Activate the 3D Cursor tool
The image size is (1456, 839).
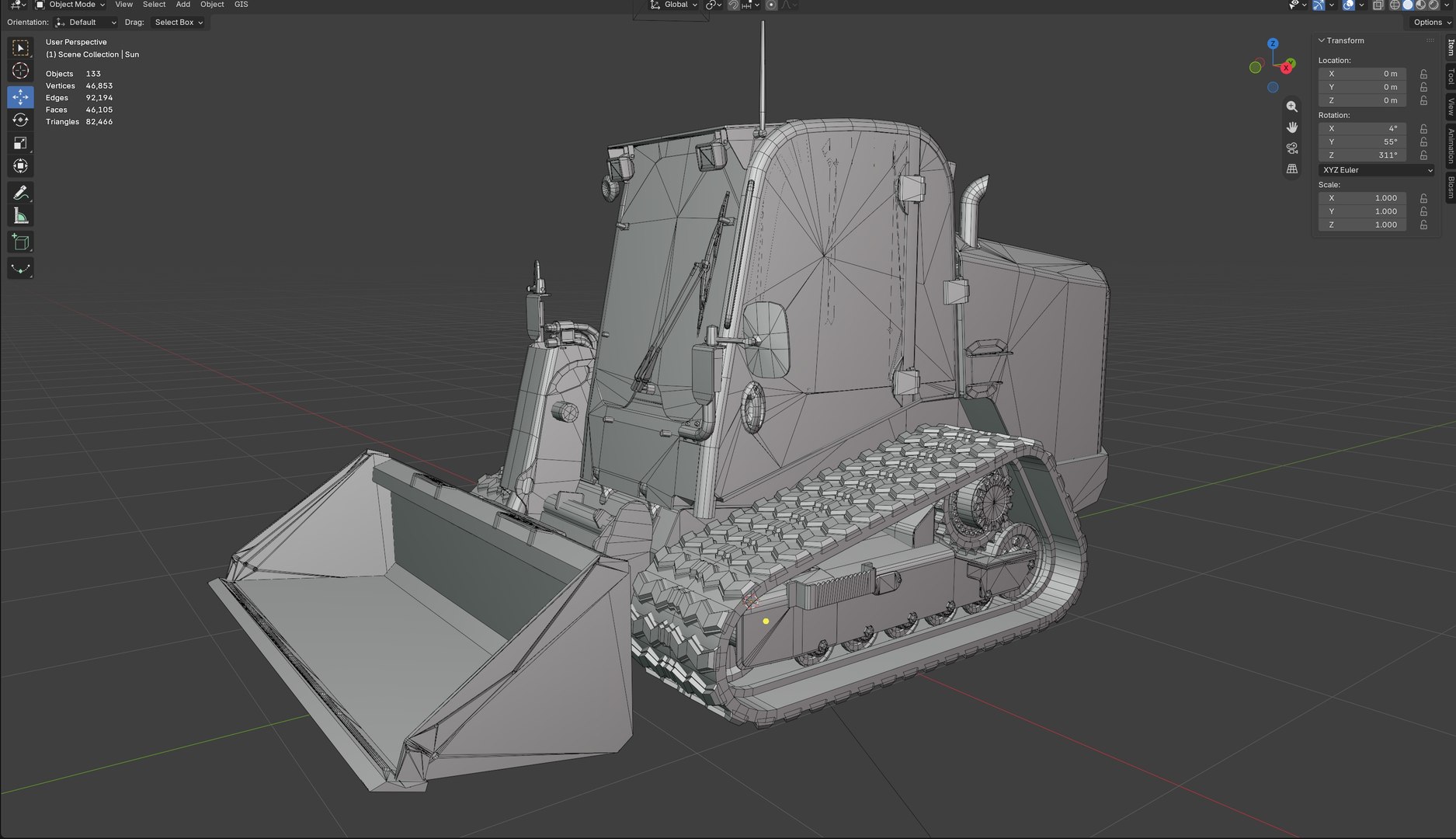pos(21,71)
